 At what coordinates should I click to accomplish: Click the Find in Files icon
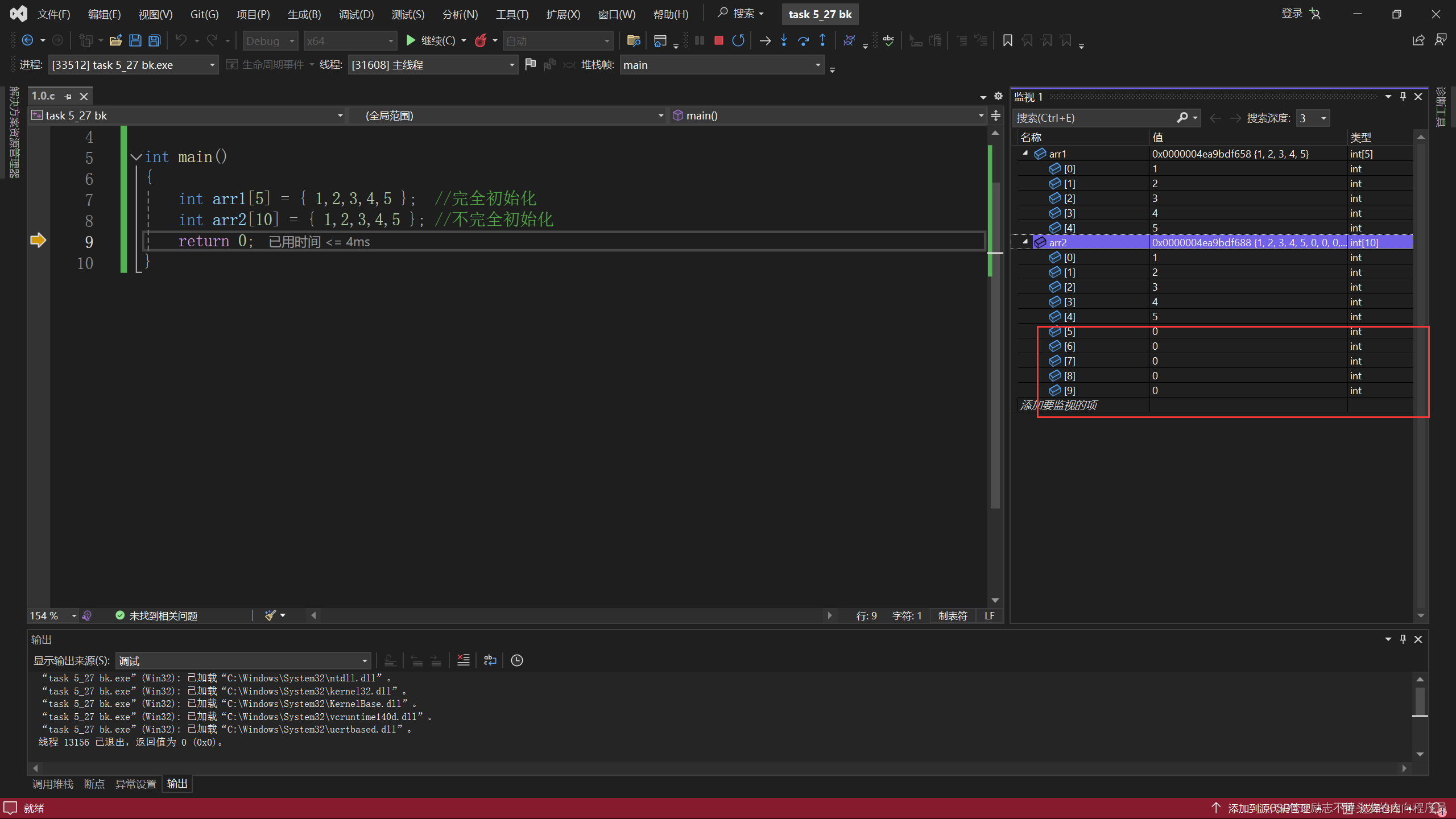(633, 40)
